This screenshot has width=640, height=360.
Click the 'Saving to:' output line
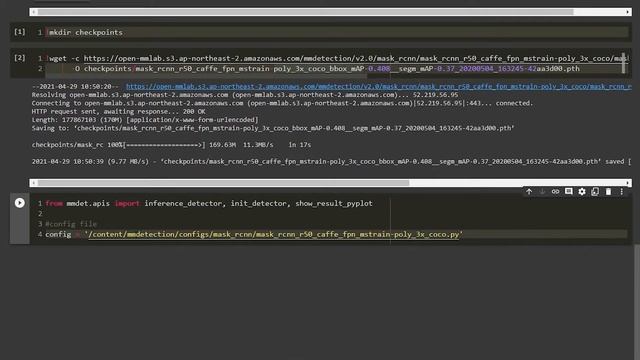point(273,128)
